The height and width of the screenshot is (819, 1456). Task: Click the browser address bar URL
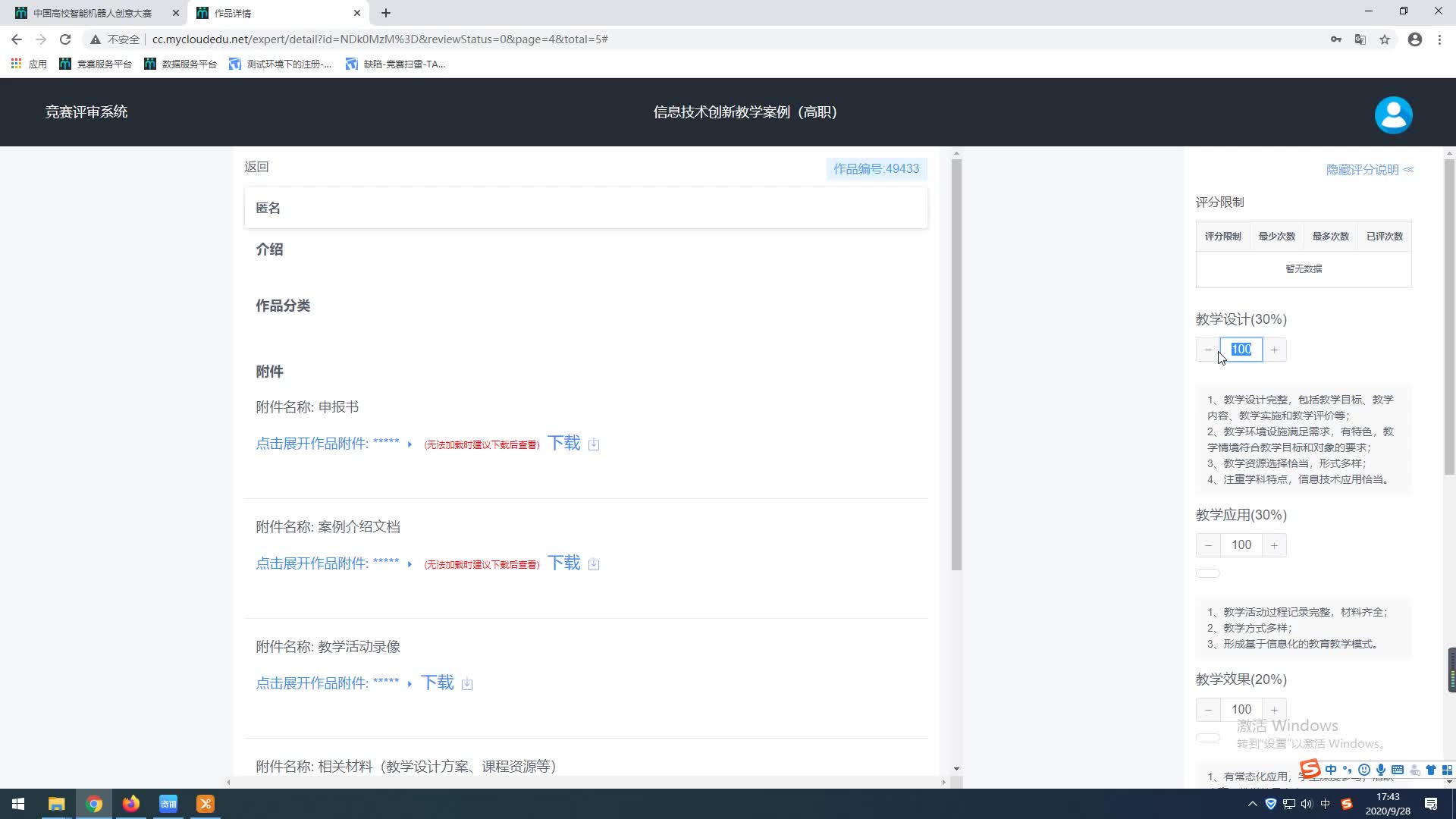coord(380,39)
